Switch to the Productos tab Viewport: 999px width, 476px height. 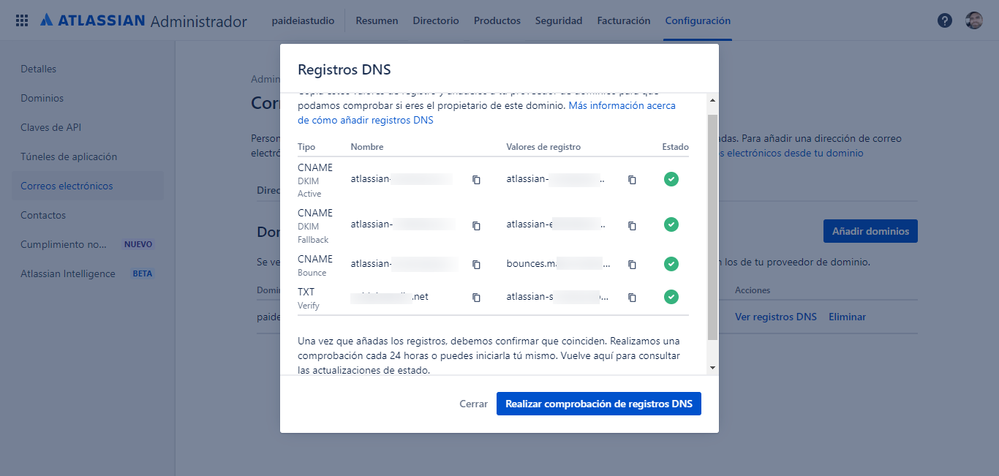click(497, 20)
